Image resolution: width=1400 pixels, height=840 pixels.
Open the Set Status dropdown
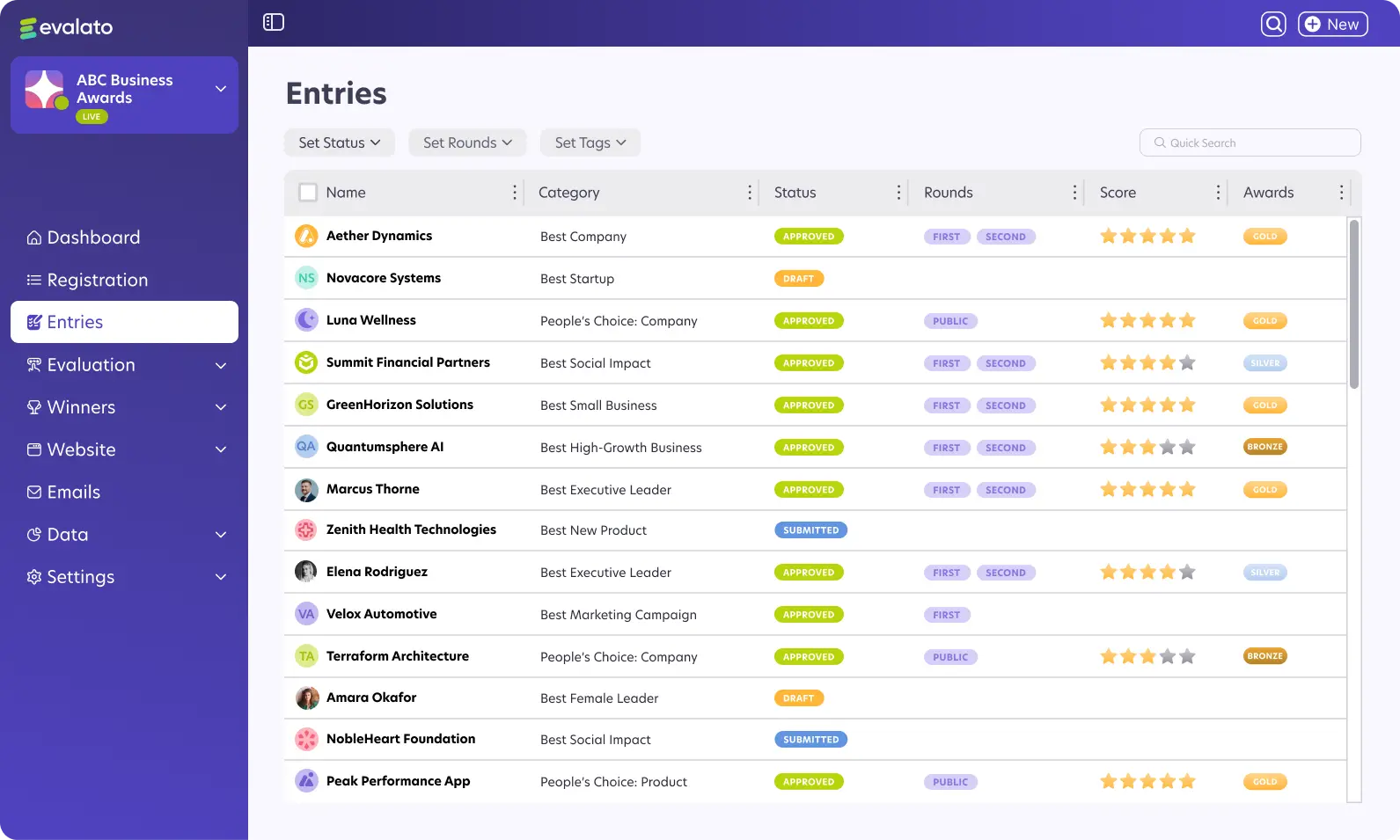[340, 142]
